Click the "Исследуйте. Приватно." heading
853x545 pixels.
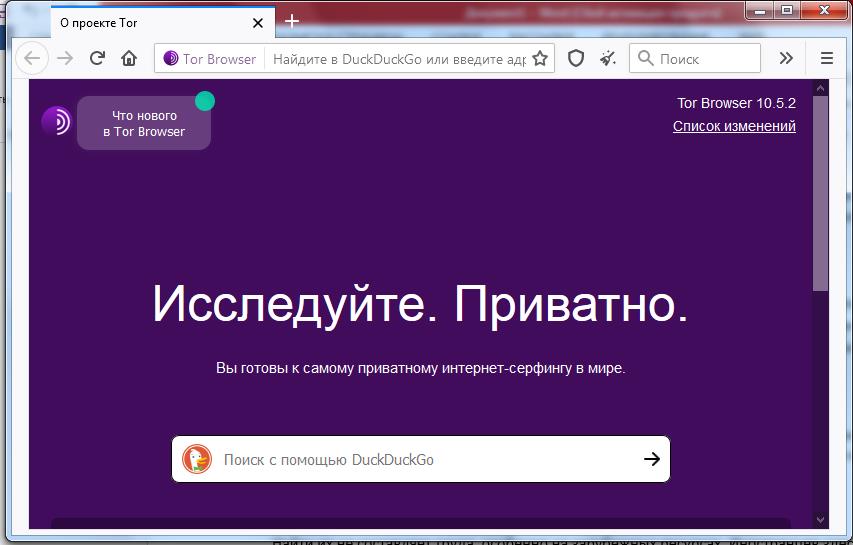421,304
